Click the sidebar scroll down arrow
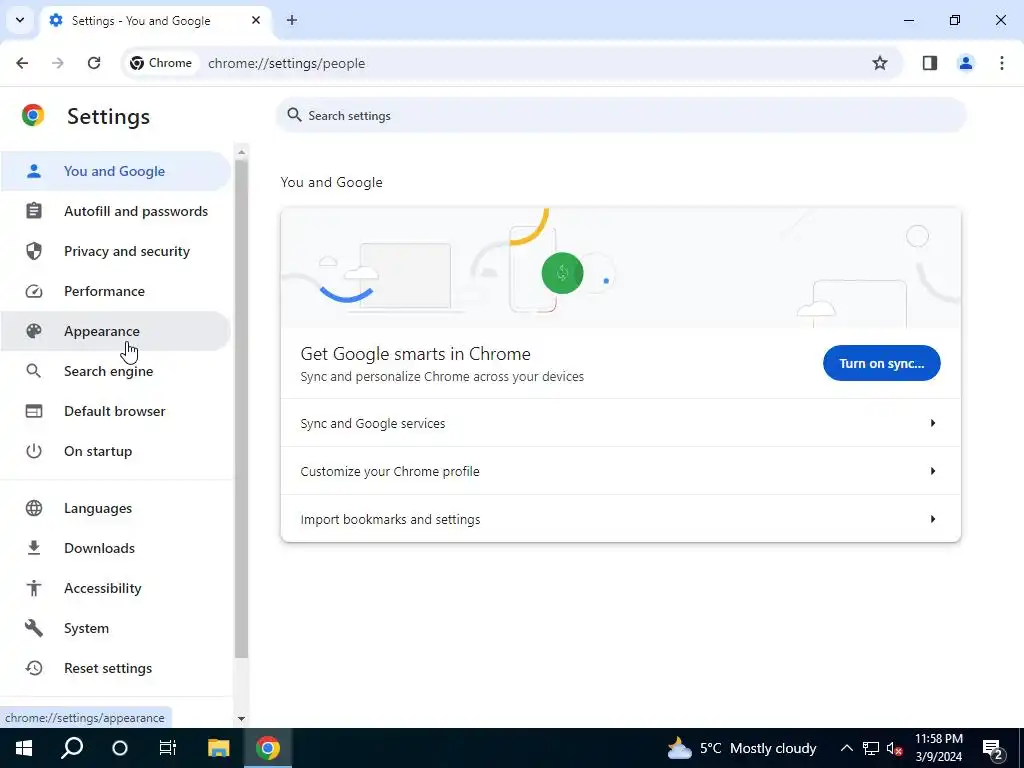 pos(242,718)
